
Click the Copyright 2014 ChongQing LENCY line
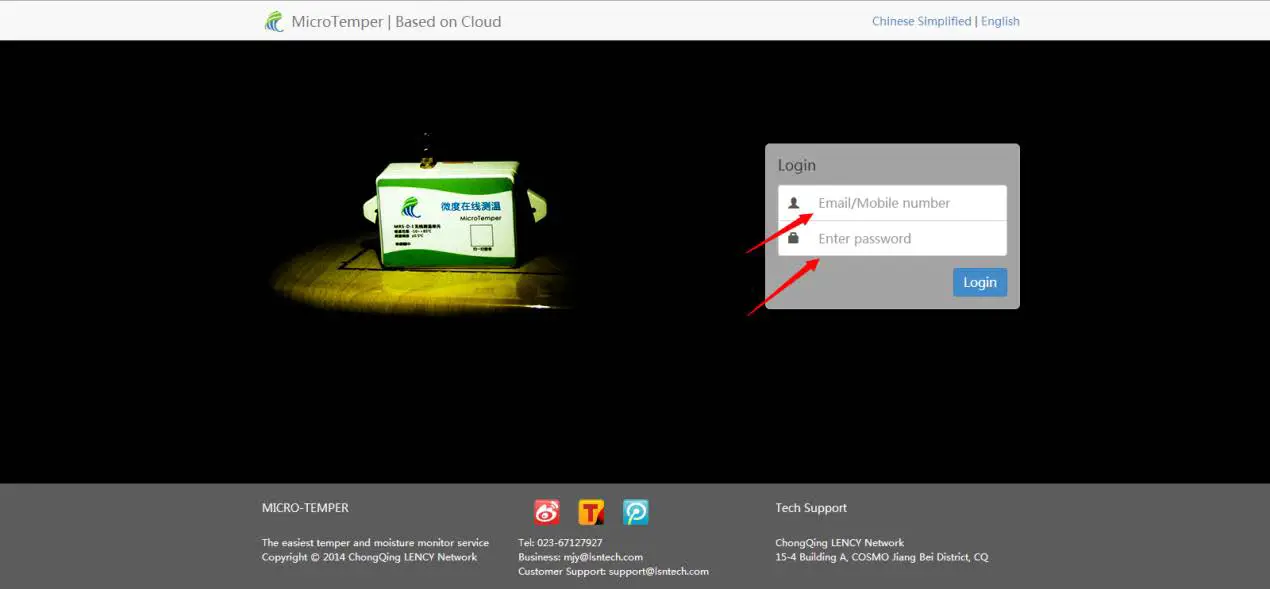pyautogui.click(x=370, y=557)
